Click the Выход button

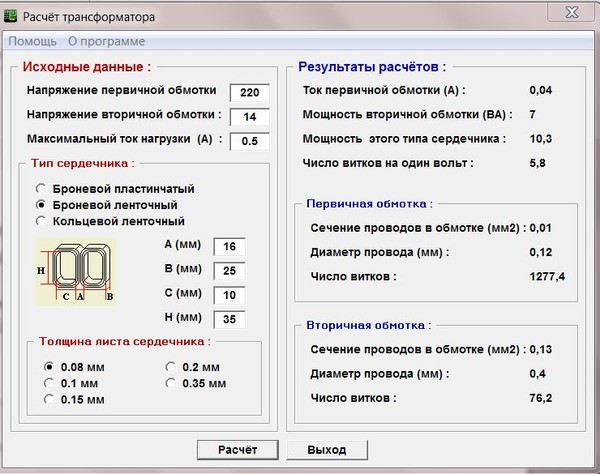click(x=327, y=450)
